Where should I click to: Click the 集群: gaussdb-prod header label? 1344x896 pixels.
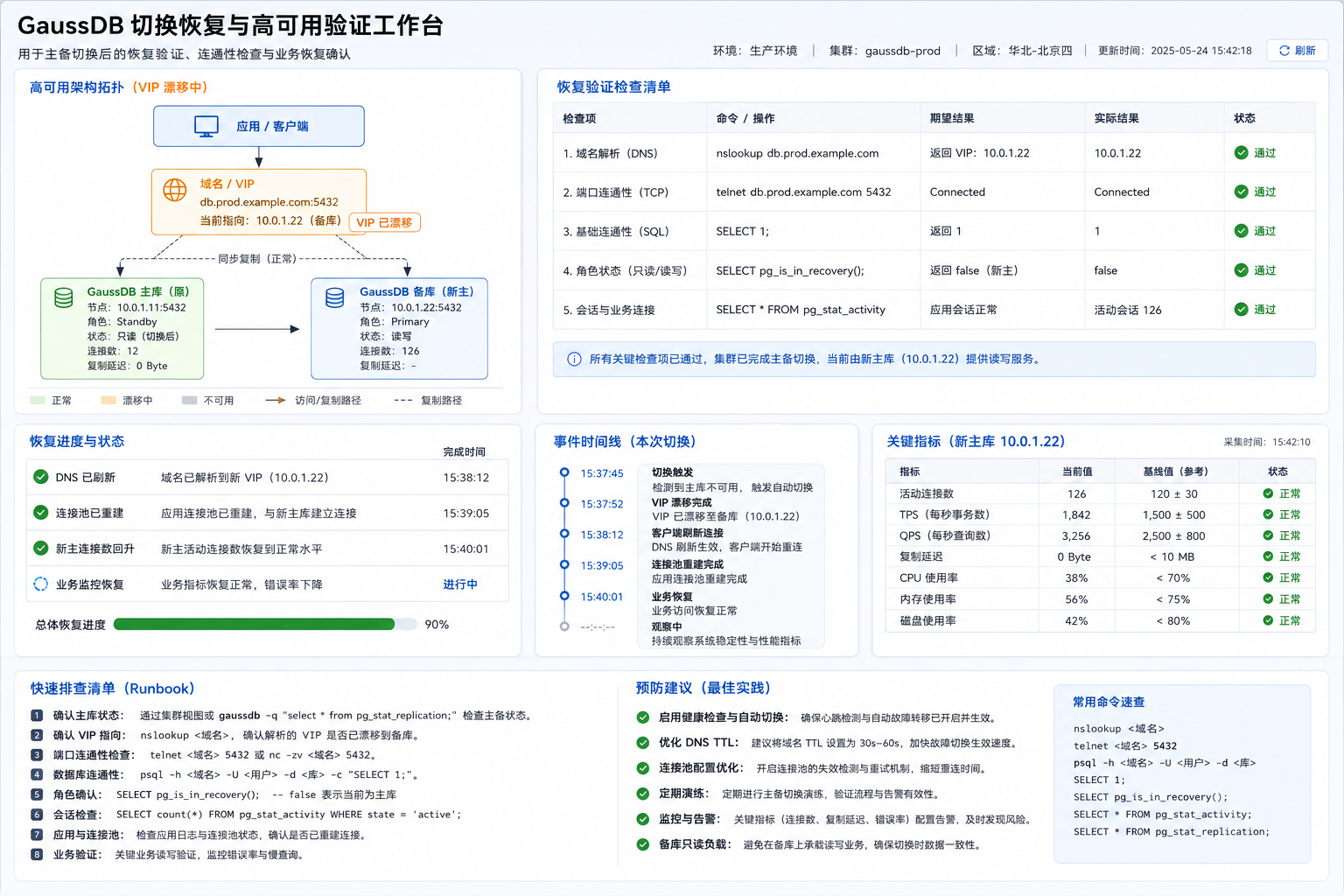click(885, 51)
